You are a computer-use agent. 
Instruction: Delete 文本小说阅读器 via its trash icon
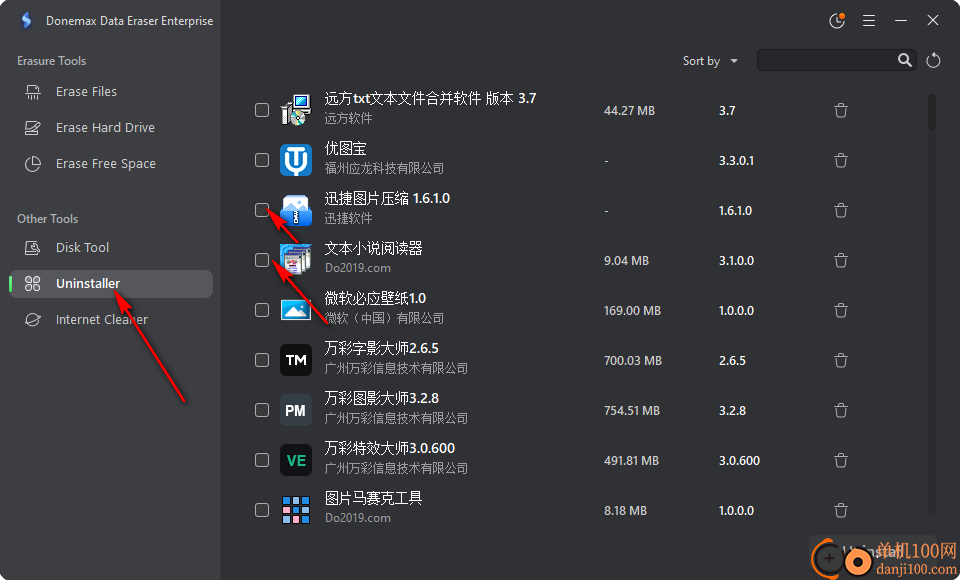pyautogui.click(x=841, y=260)
